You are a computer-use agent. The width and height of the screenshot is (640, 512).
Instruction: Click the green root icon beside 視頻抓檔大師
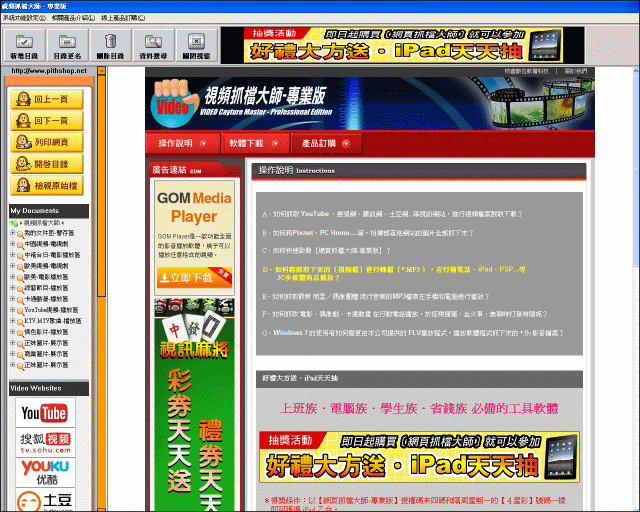tap(14, 223)
